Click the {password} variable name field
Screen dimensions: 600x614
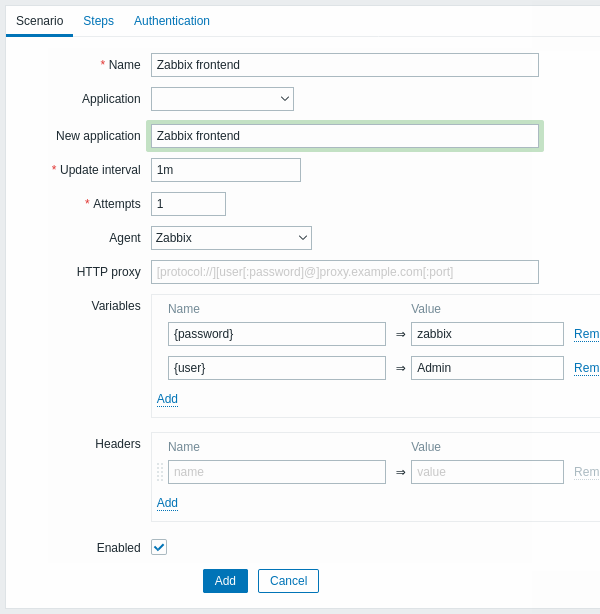pyautogui.click(x=277, y=334)
